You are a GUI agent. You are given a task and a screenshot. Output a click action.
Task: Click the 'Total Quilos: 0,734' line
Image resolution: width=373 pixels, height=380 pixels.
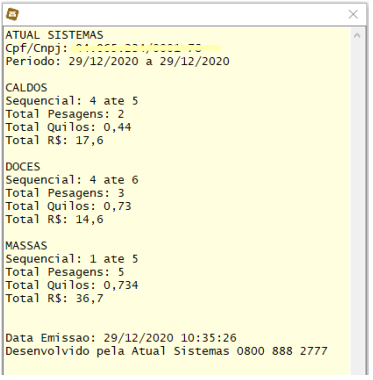pos(72,285)
